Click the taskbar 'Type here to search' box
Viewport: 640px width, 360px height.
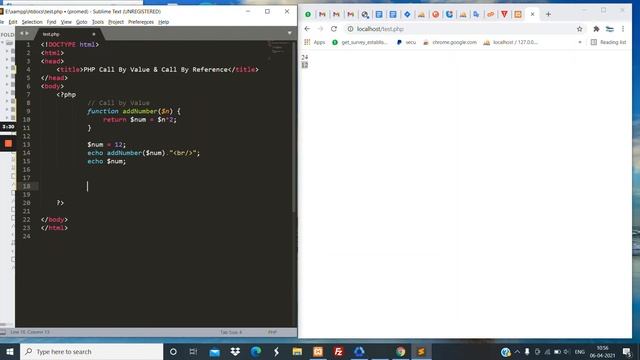92,351
